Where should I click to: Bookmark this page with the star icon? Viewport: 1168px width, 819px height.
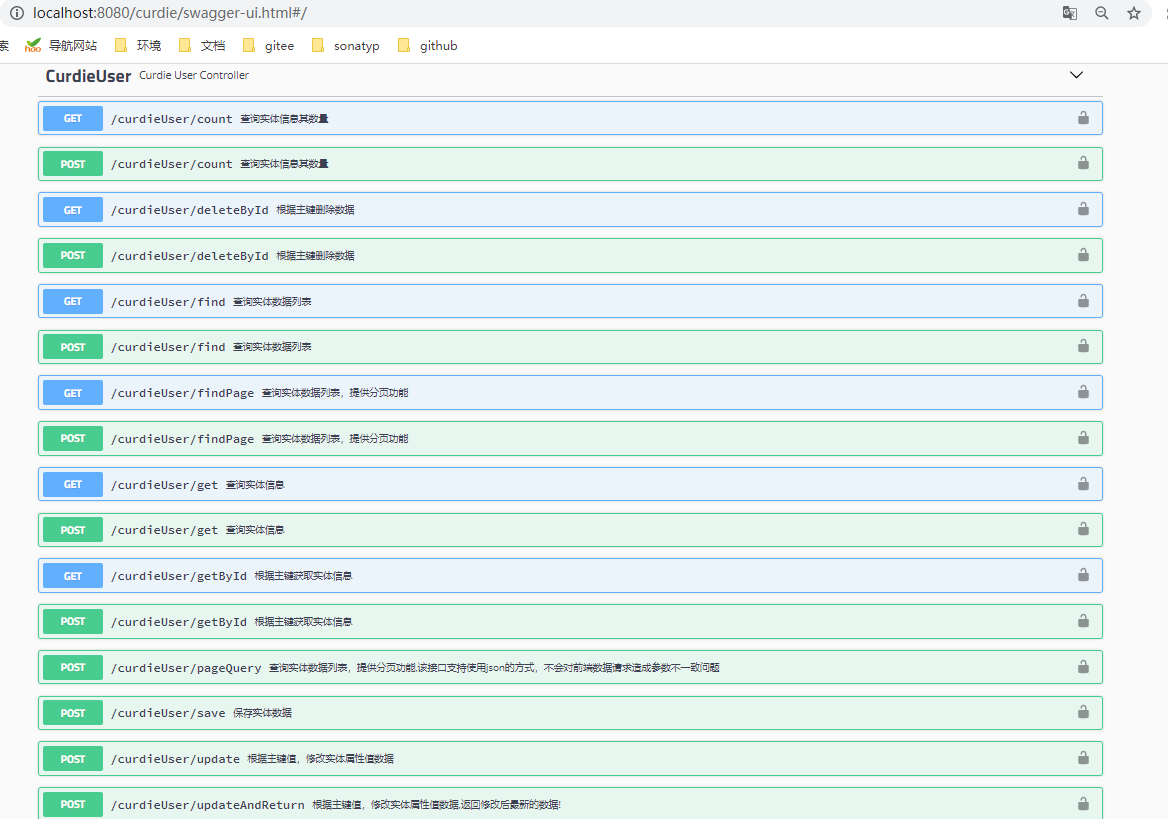pyautogui.click(x=1134, y=13)
